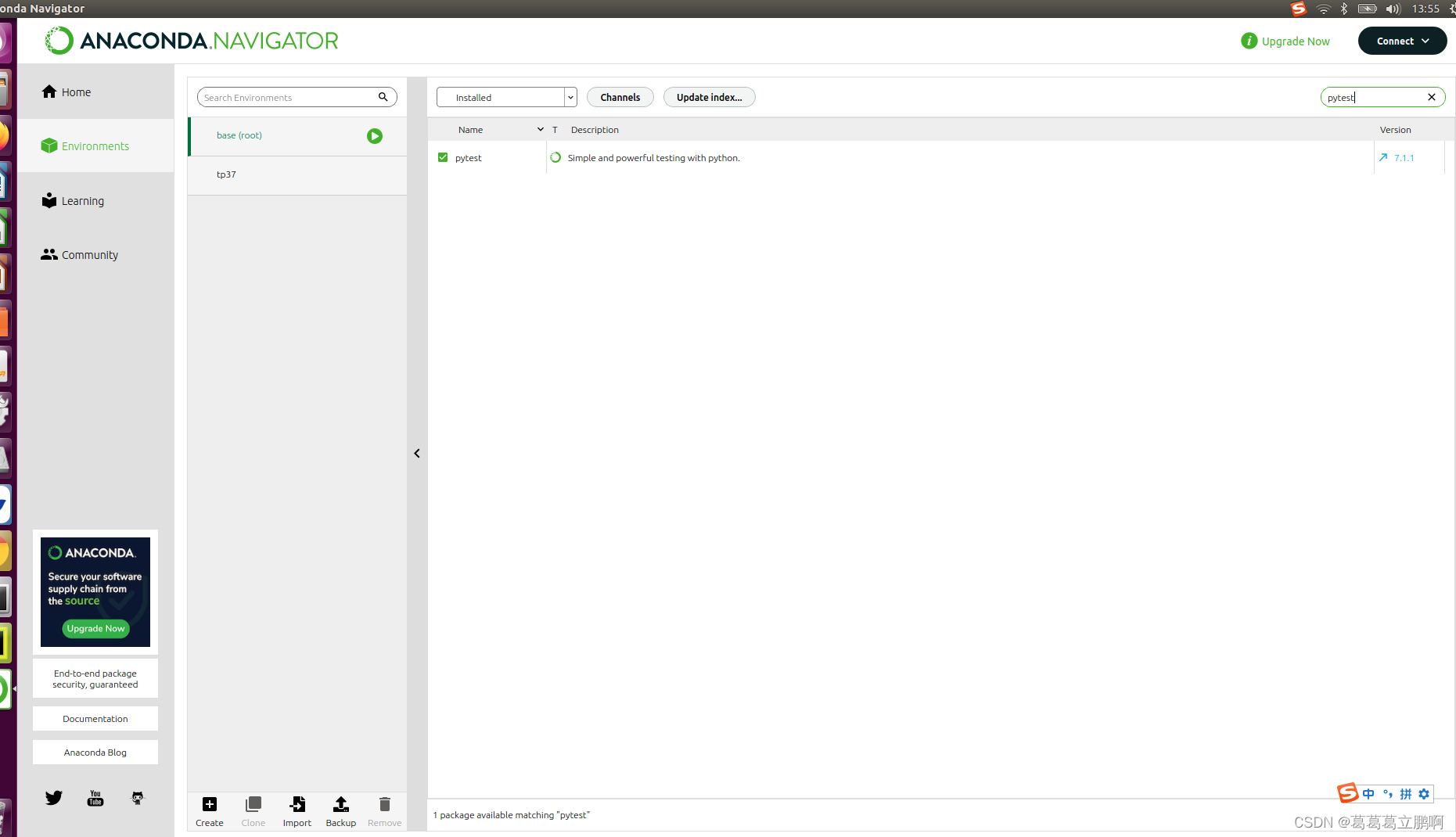Screen dimensions: 1456x837
Task: Toggle the pytest package checkbox
Action: (443, 157)
